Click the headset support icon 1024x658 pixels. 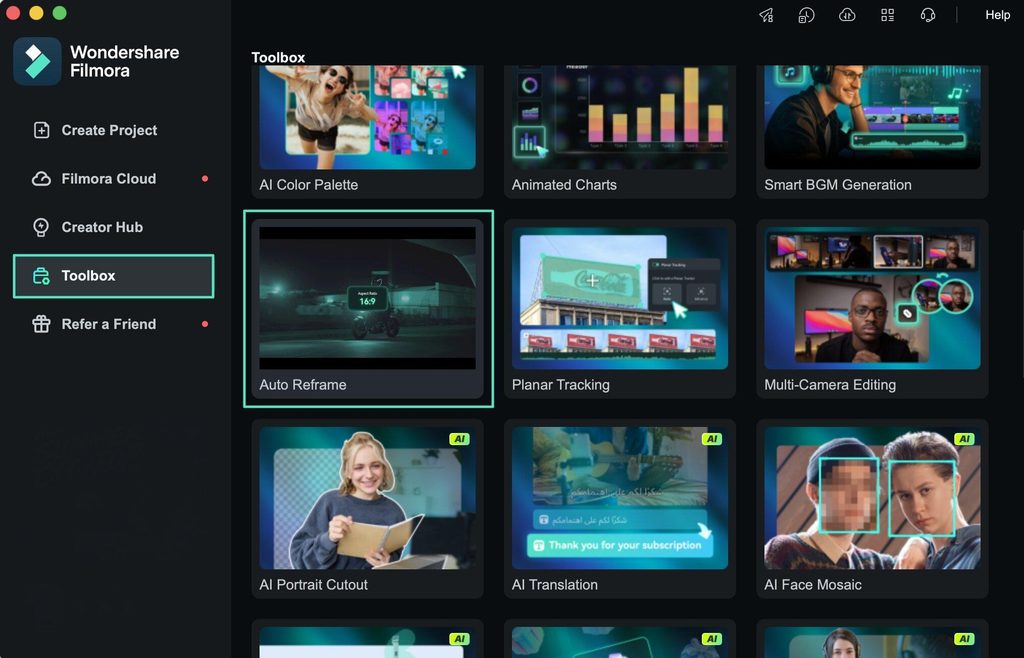click(x=928, y=15)
